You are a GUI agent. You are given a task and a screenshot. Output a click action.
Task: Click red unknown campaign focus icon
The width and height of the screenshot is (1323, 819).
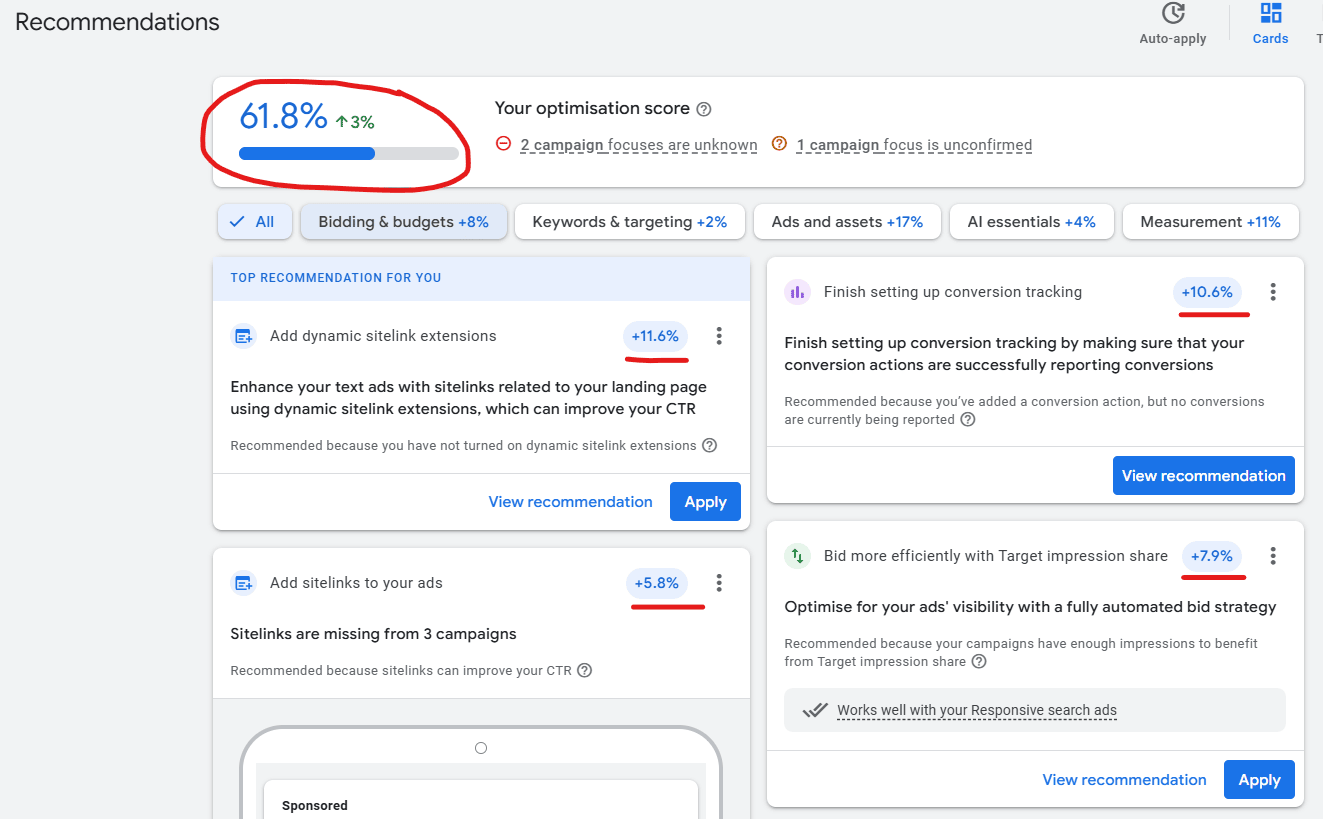click(503, 144)
